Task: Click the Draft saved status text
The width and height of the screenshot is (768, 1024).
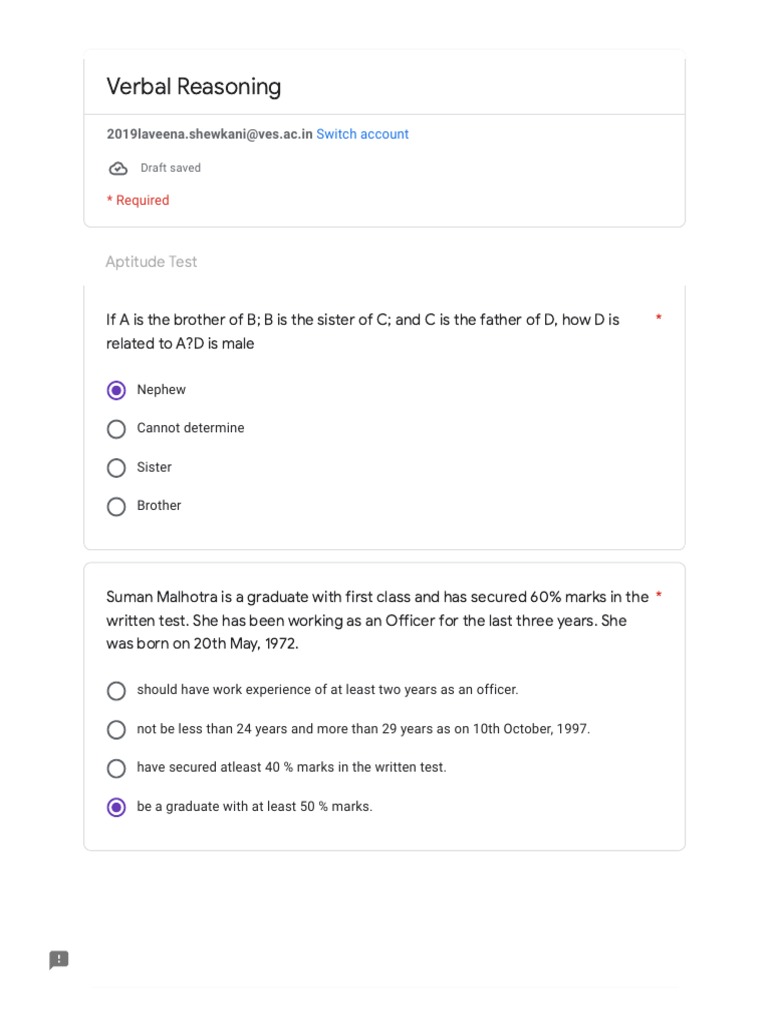Action: (170, 168)
